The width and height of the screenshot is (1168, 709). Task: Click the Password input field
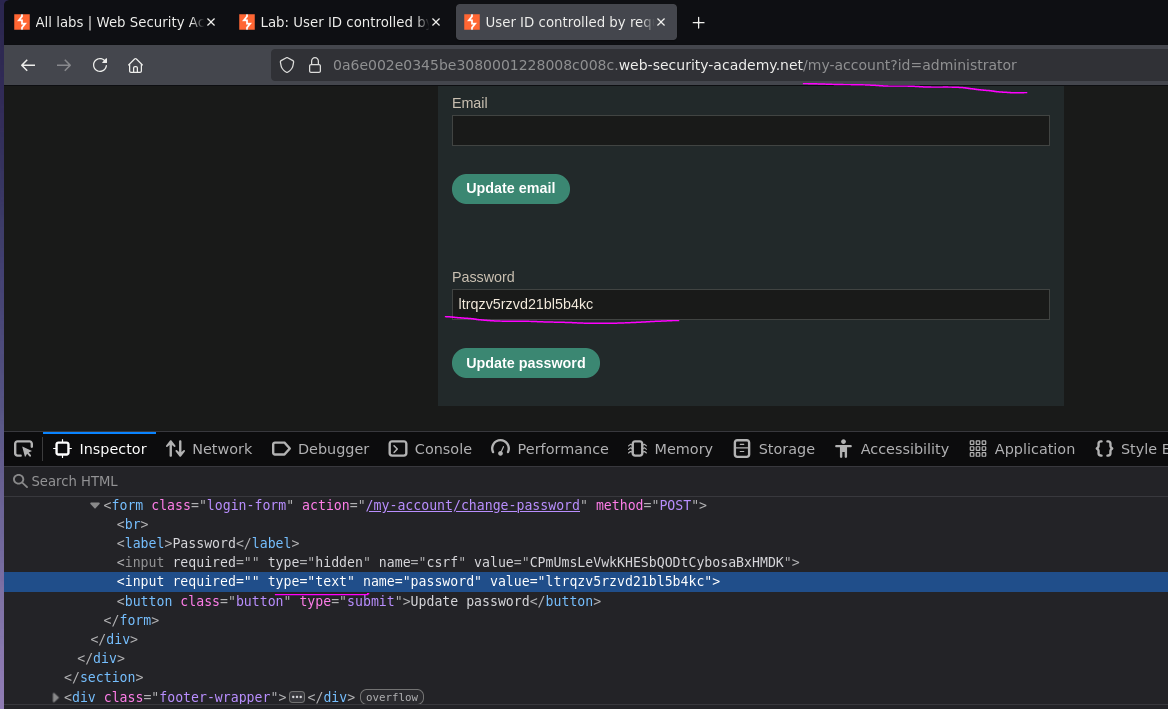[750, 305]
